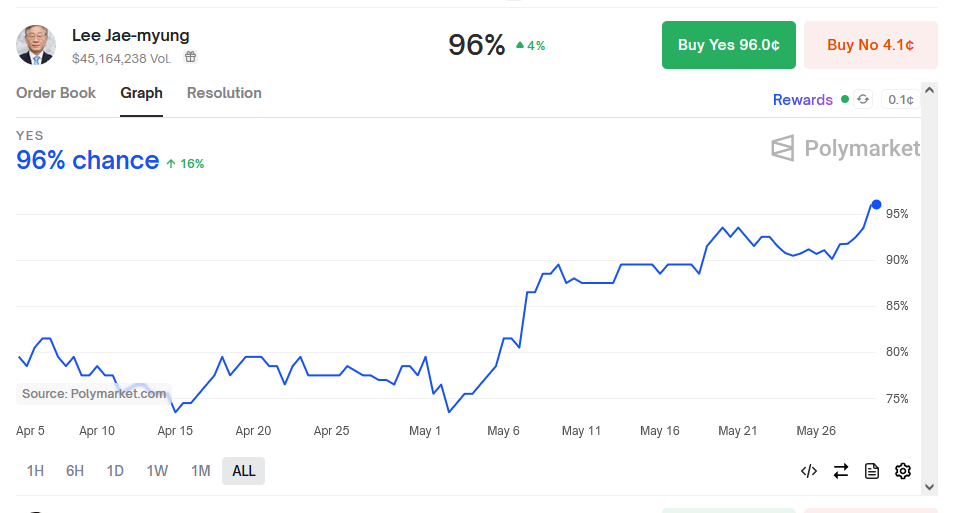
Task: Click the gift icon beside the volume
Action: pos(191,58)
